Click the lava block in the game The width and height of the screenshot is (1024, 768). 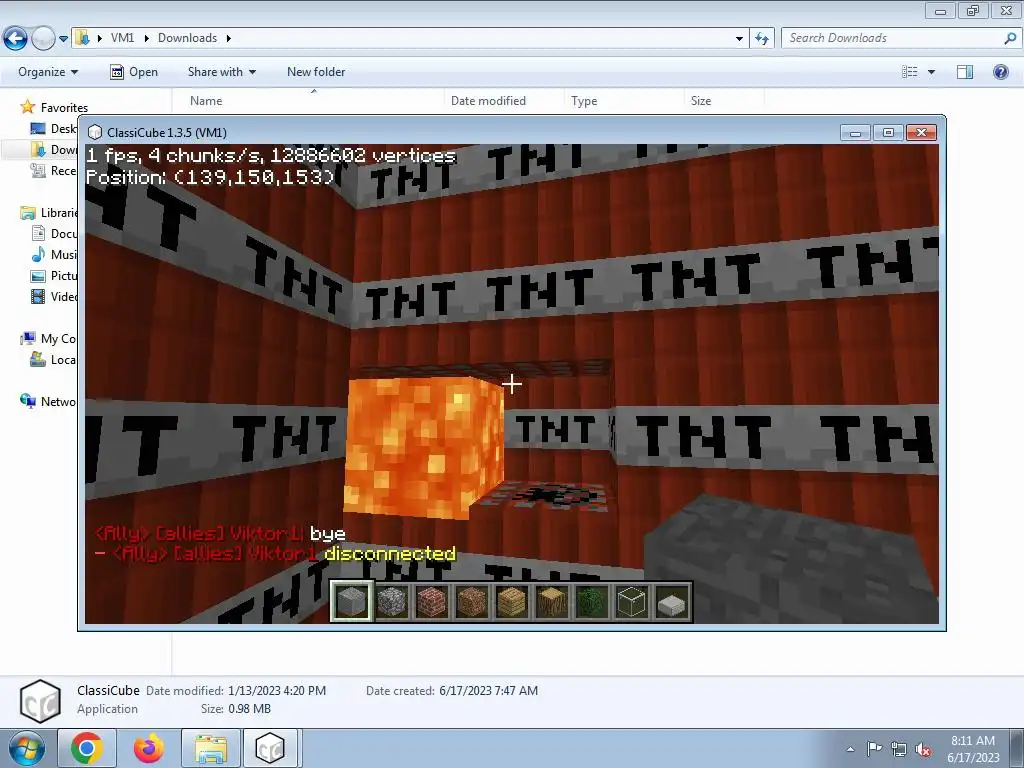point(424,446)
